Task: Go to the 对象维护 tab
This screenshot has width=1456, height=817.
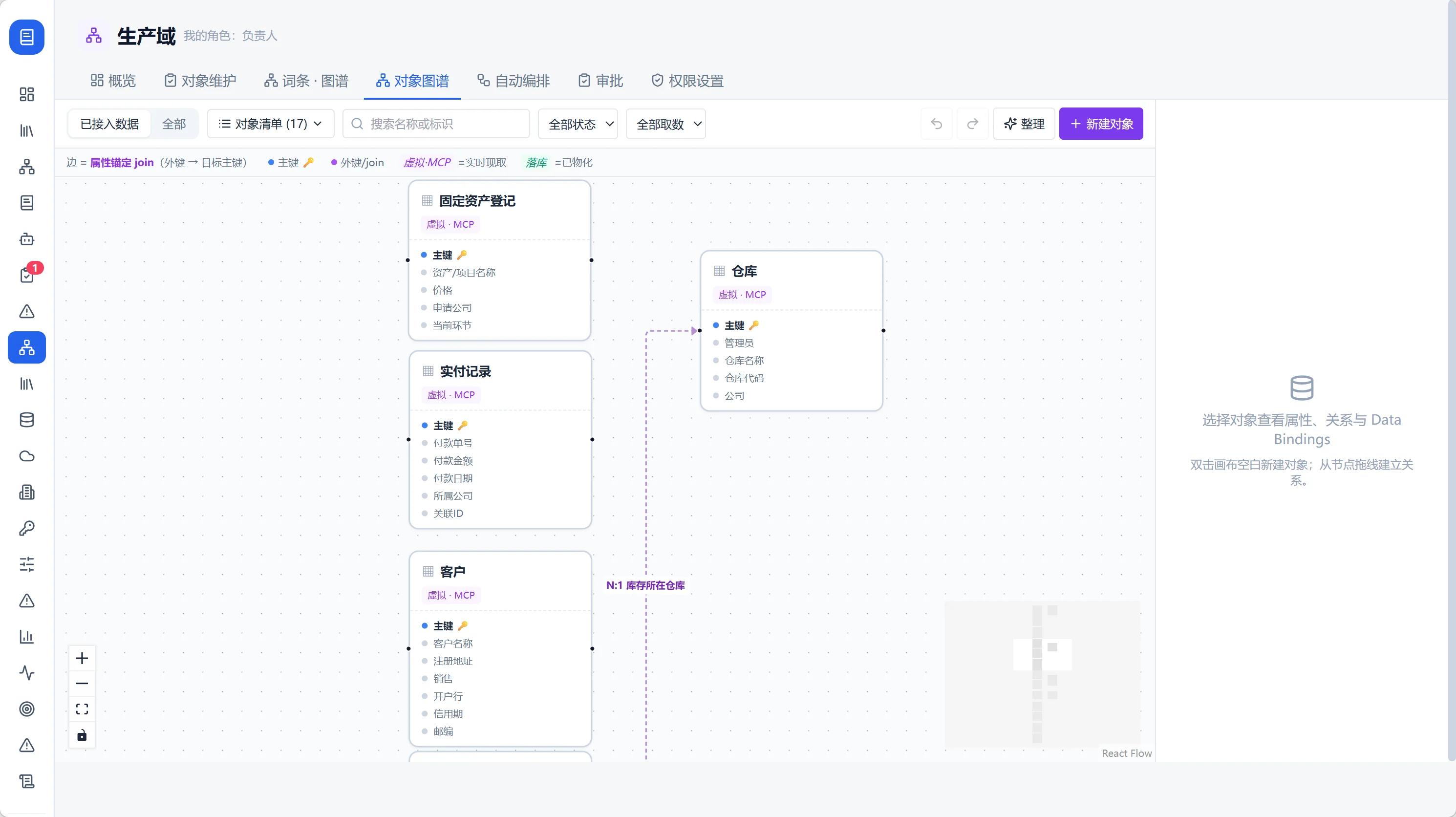Action: (200, 81)
